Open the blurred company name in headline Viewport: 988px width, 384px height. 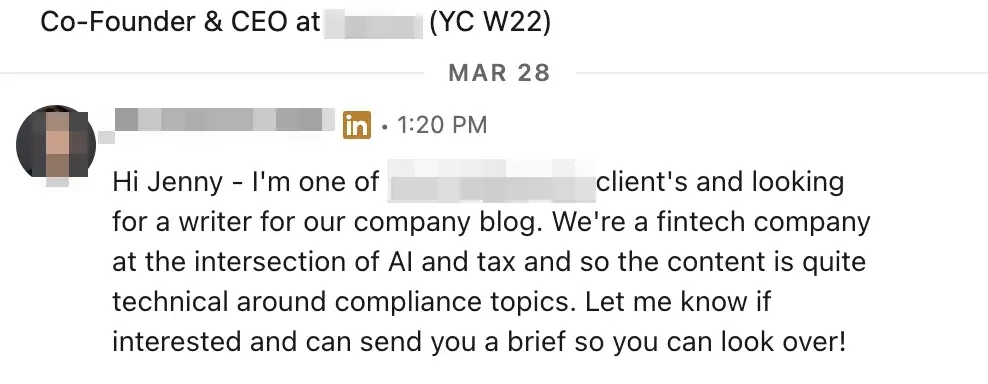374,24
